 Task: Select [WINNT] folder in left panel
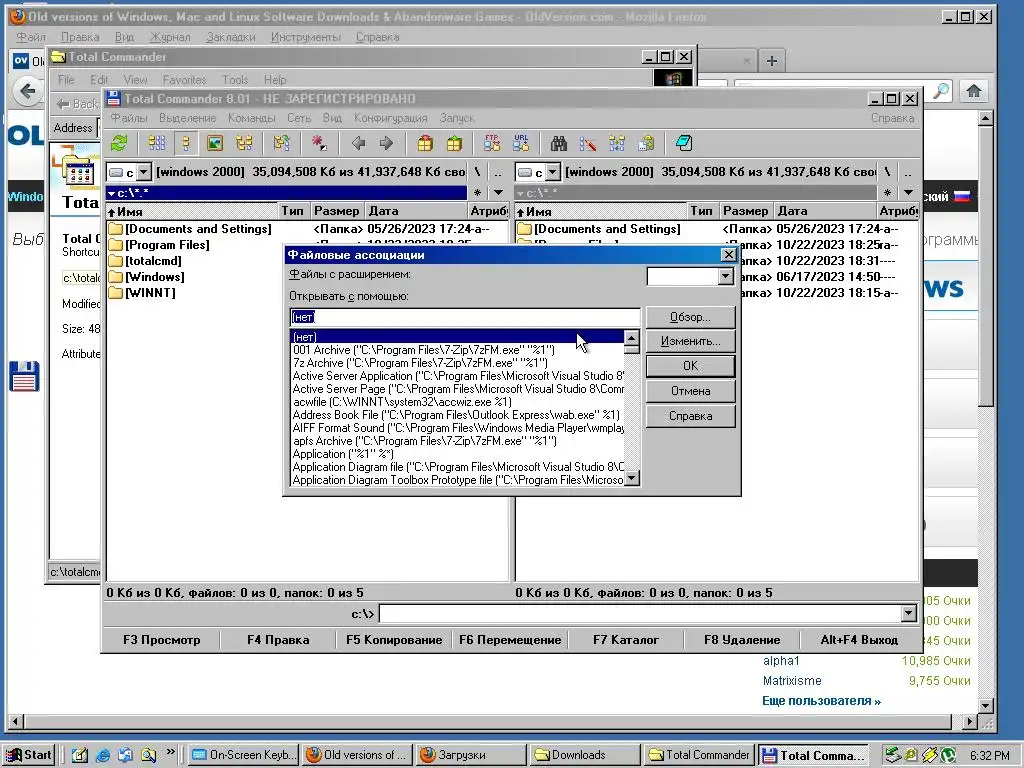tap(142, 293)
